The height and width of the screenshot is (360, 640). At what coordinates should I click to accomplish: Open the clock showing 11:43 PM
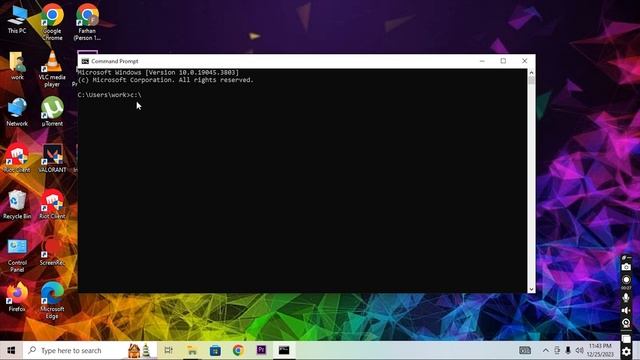click(x=600, y=350)
